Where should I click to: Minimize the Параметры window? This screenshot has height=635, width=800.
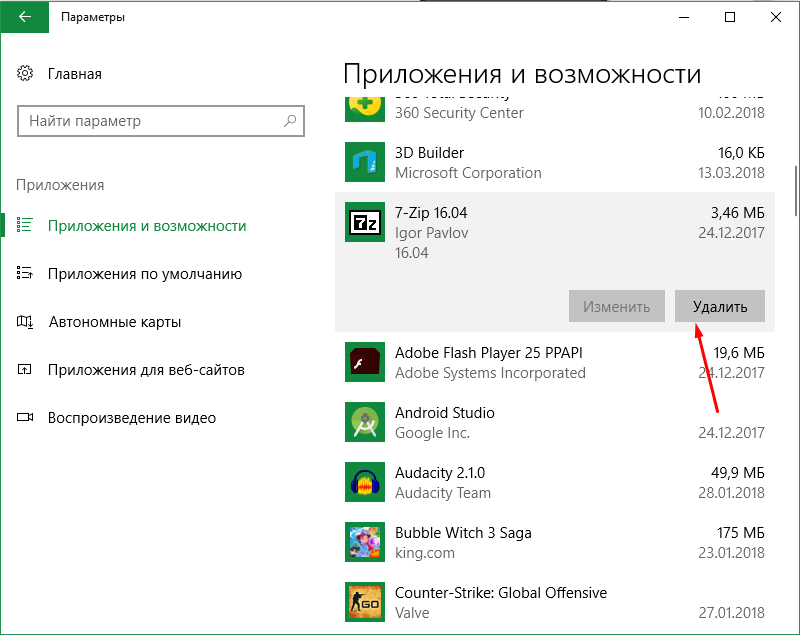pos(684,17)
